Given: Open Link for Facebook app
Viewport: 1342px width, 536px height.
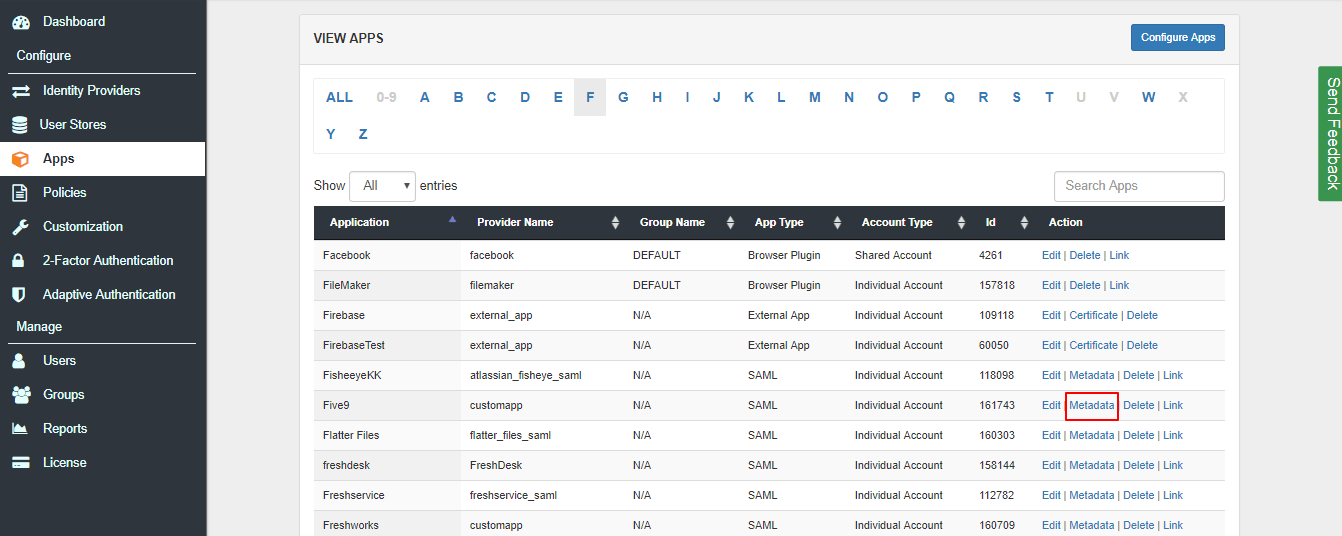Looking at the screenshot, I should coord(1119,255).
